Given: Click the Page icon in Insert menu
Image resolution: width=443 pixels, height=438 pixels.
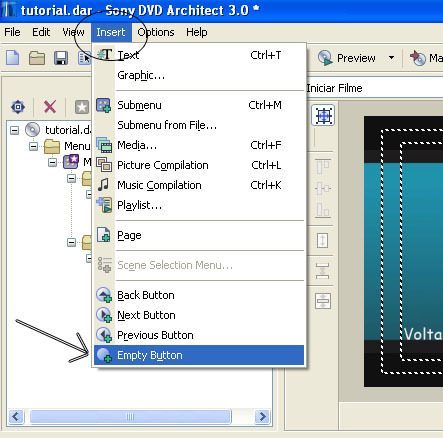Looking at the screenshot, I should pos(104,234).
